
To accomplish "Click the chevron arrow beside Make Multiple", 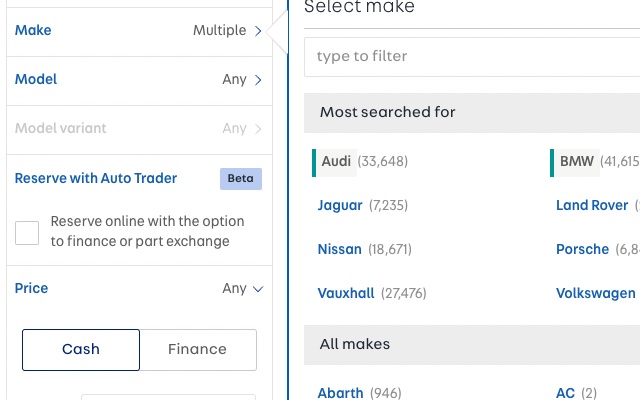I will 258,31.
